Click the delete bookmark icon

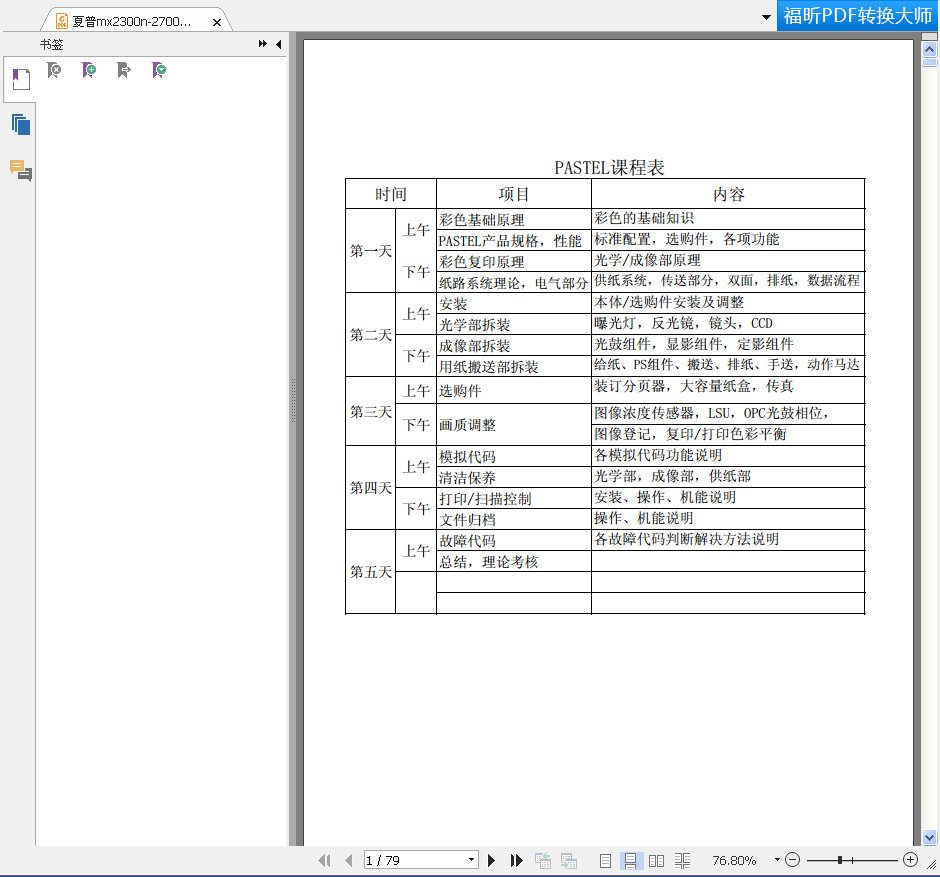[x=54, y=70]
